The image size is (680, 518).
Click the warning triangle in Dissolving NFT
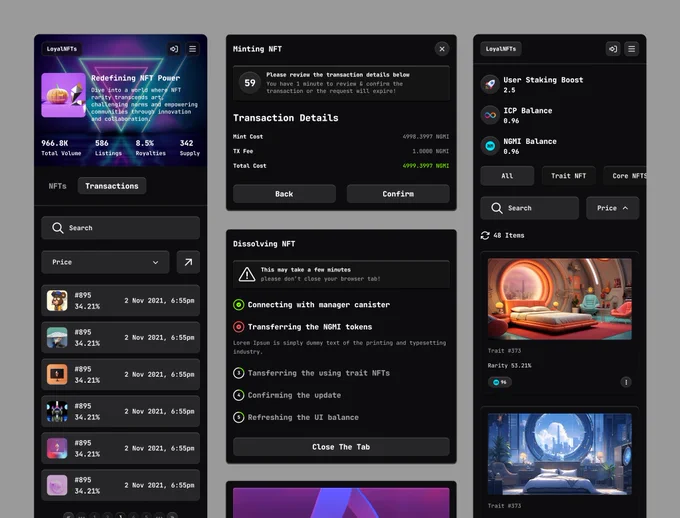click(247, 274)
